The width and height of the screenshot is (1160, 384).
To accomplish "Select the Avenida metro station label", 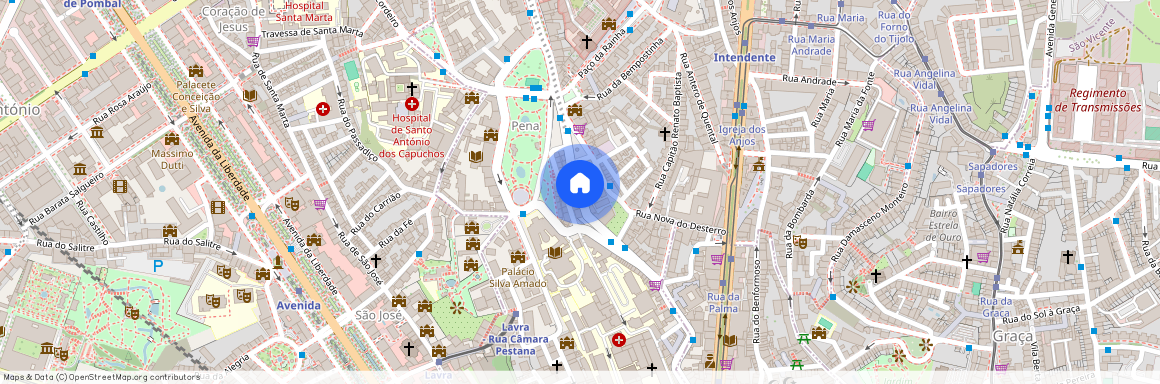I will 298,305.
